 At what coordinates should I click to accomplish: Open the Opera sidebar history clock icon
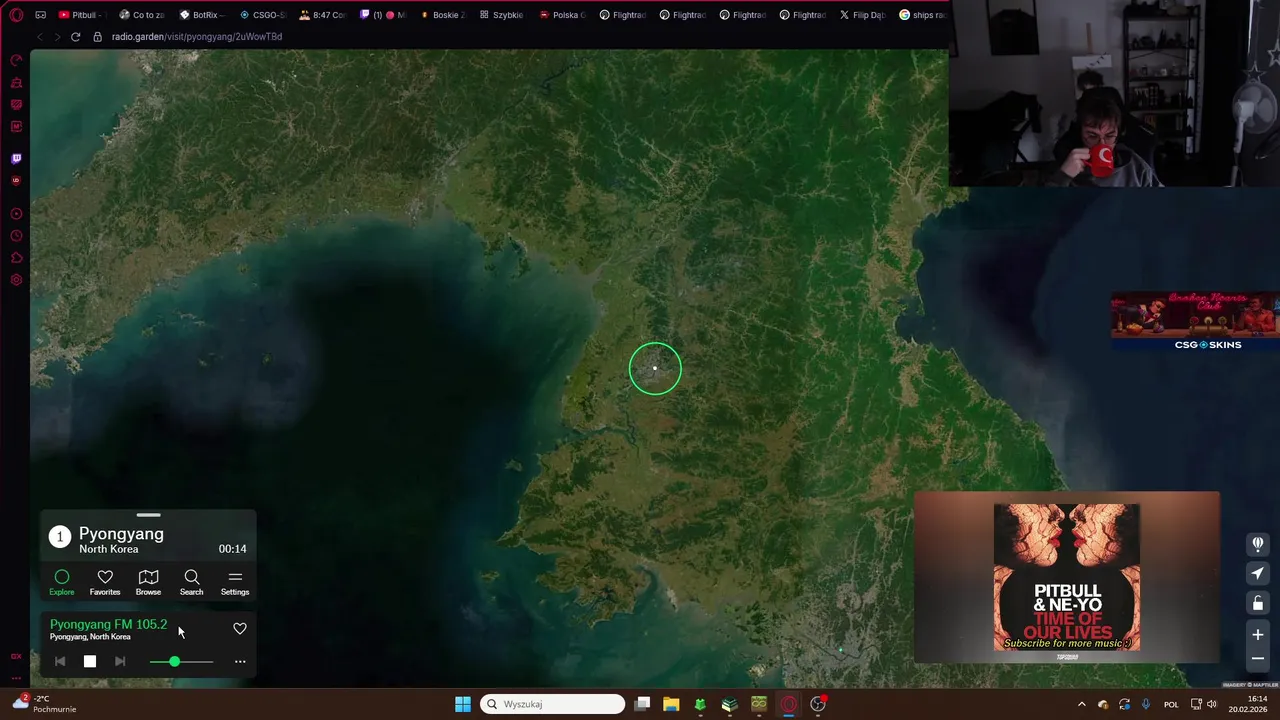click(16, 236)
